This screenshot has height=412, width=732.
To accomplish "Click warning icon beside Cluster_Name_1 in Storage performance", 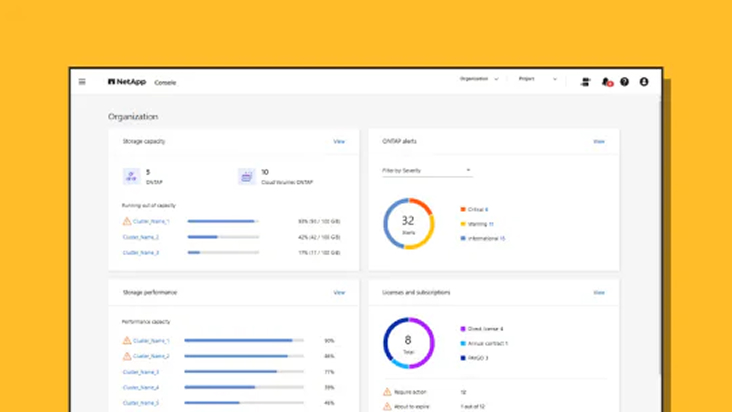I will click(x=127, y=341).
